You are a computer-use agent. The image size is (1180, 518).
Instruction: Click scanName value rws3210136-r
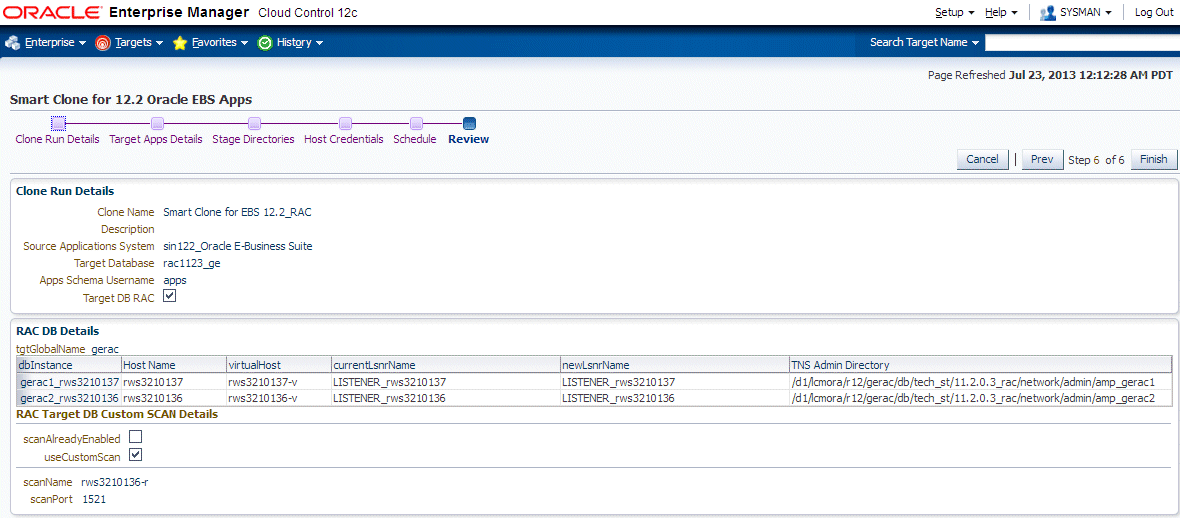[x=114, y=482]
